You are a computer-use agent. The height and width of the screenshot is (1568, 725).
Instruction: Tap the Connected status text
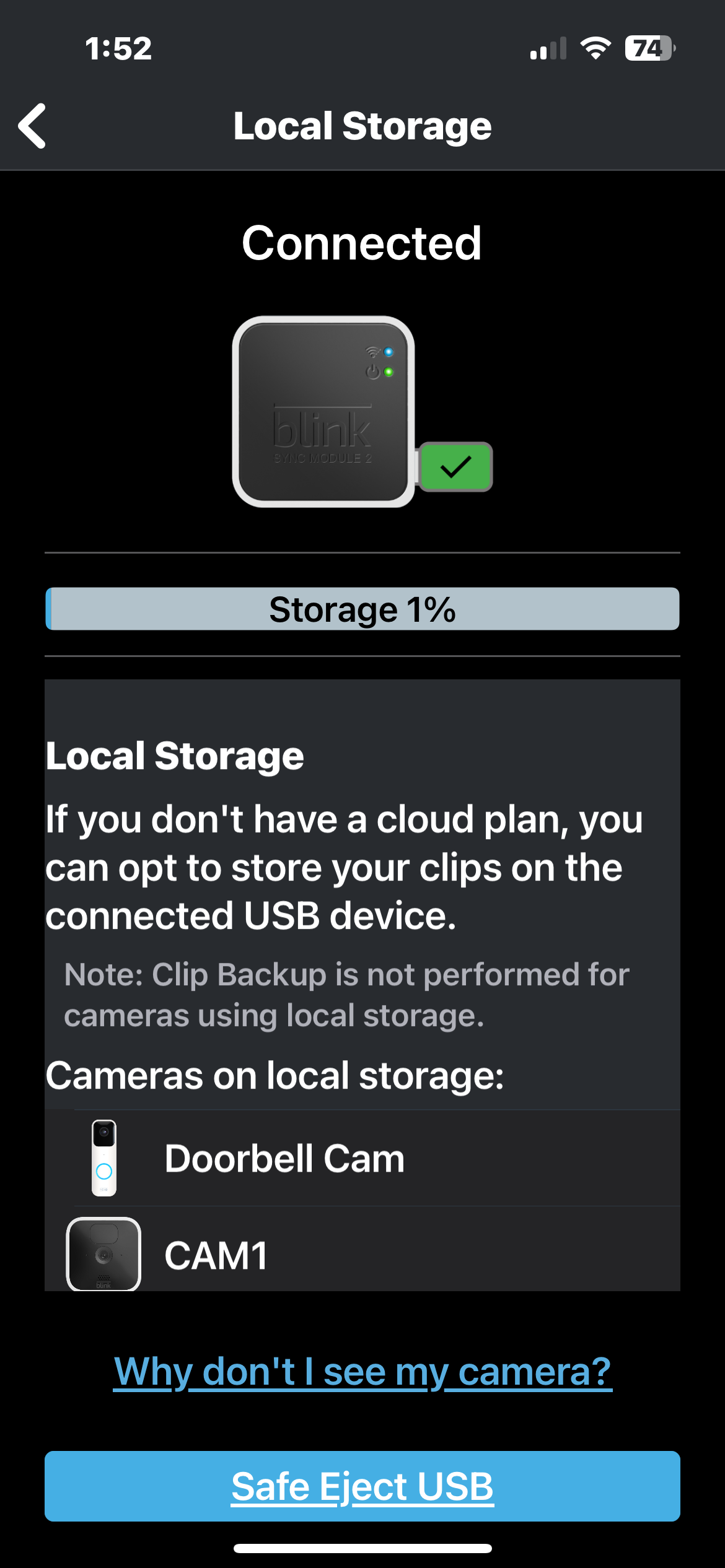[362, 243]
